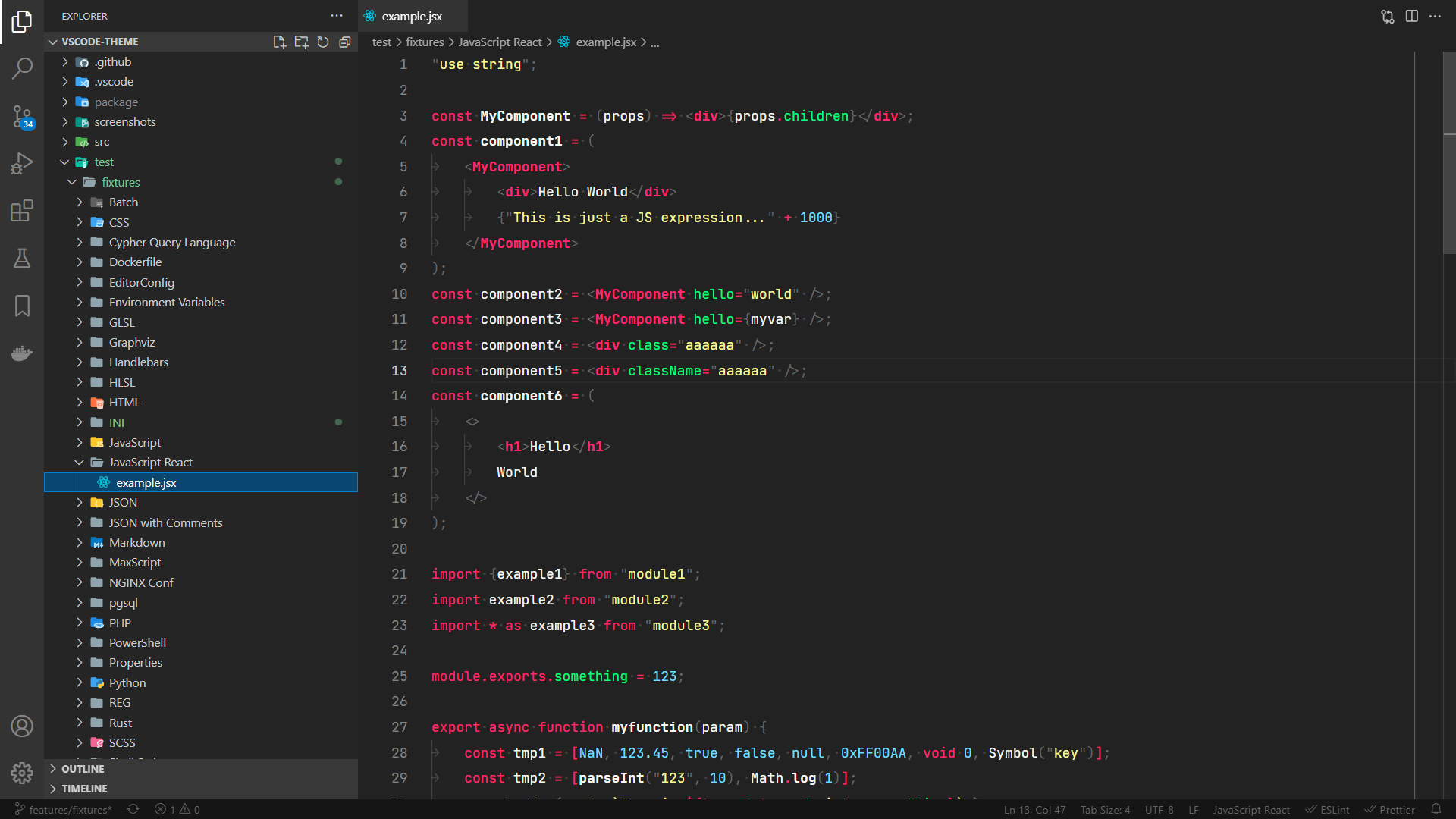Collapse all folders in explorer
Viewport: 1456px width, 819px height.
tap(345, 42)
